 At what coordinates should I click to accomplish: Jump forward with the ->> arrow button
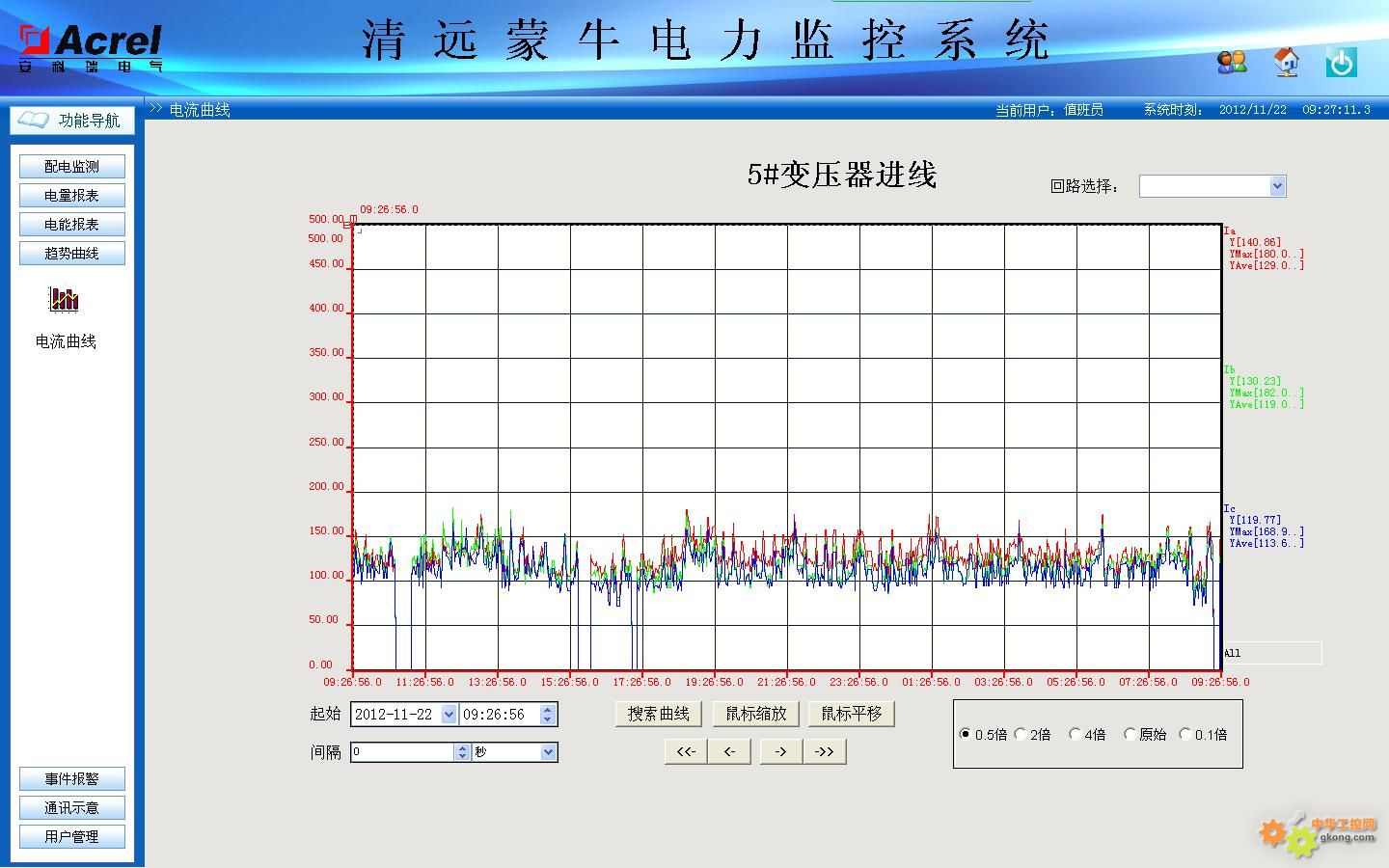pos(825,751)
